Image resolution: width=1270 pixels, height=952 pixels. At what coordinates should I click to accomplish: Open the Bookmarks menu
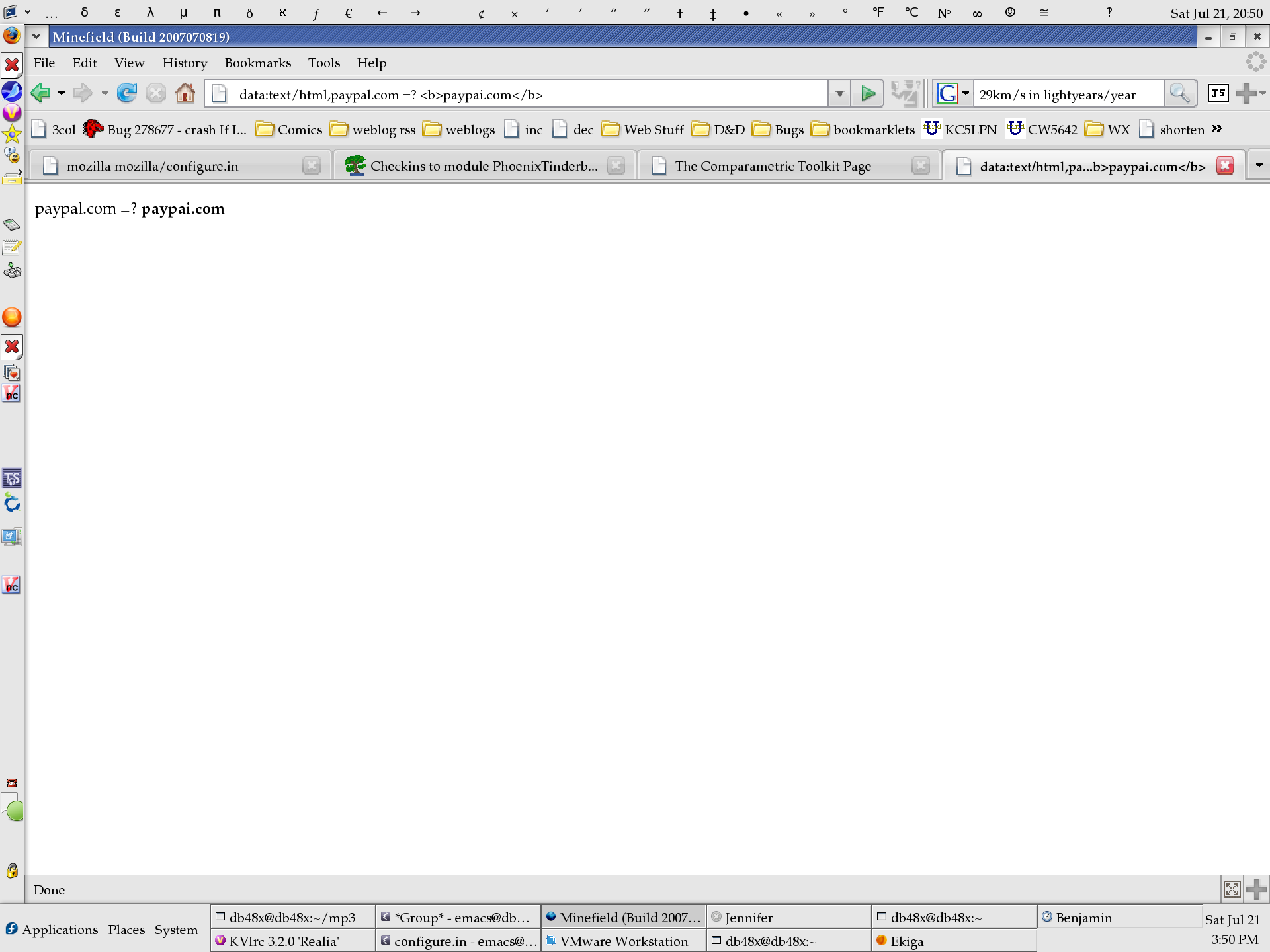[258, 63]
